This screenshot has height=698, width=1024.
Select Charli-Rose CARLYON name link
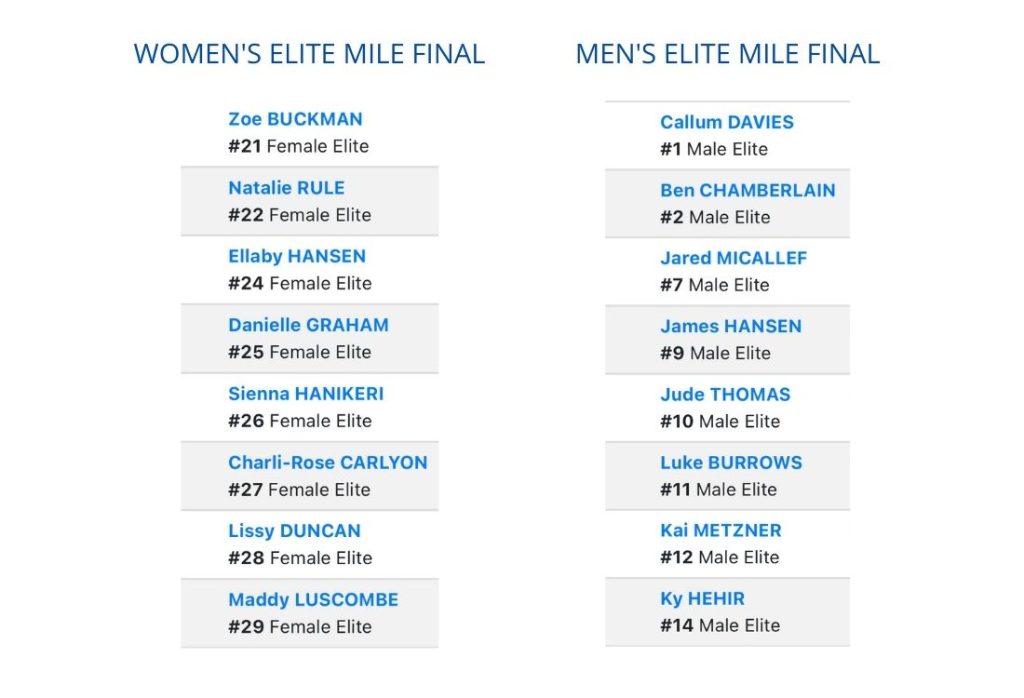[x=328, y=462]
